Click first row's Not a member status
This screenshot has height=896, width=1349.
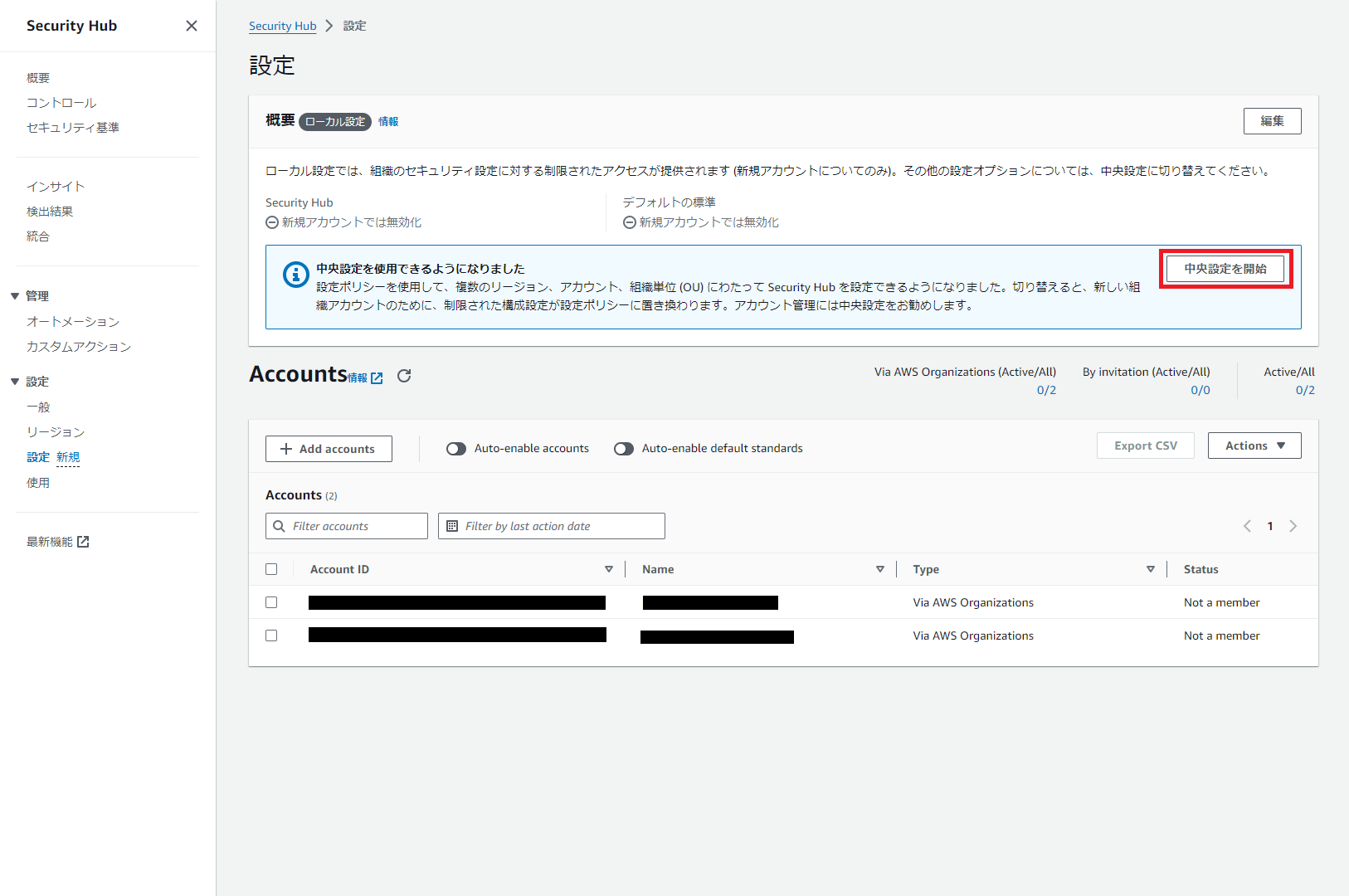tap(1221, 602)
